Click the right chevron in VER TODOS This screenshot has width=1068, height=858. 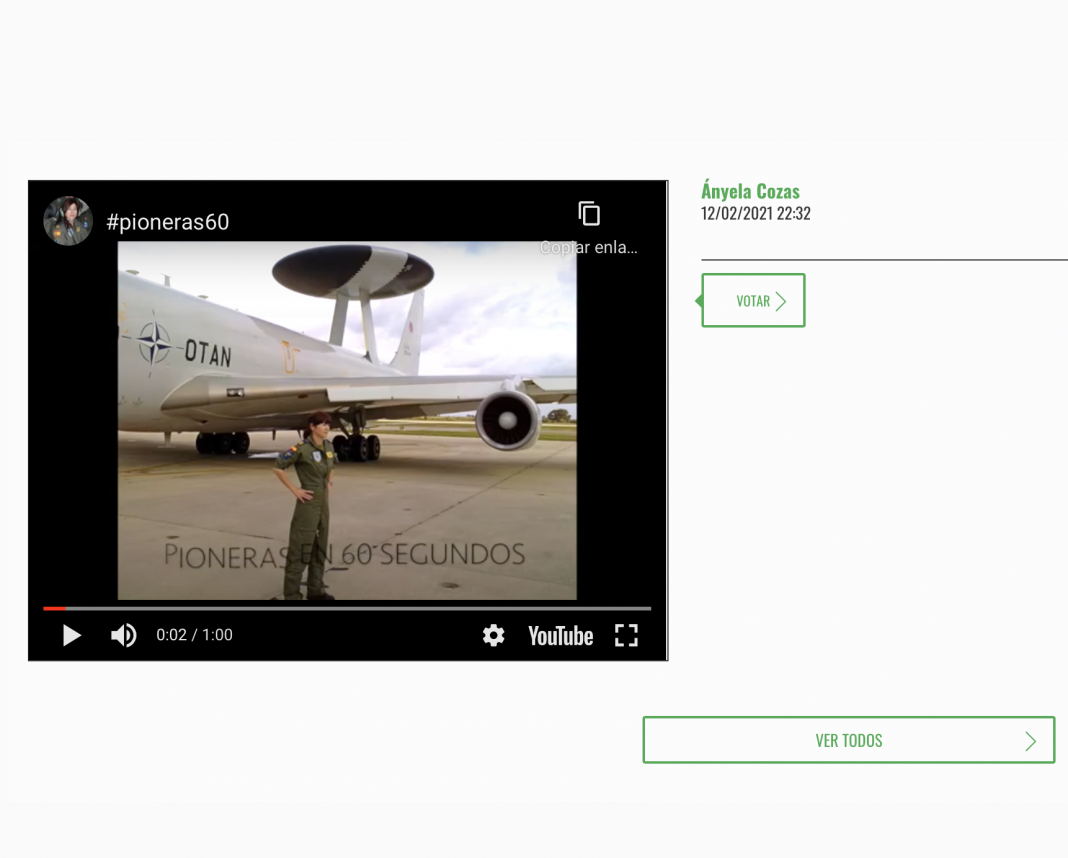point(1030,741)
